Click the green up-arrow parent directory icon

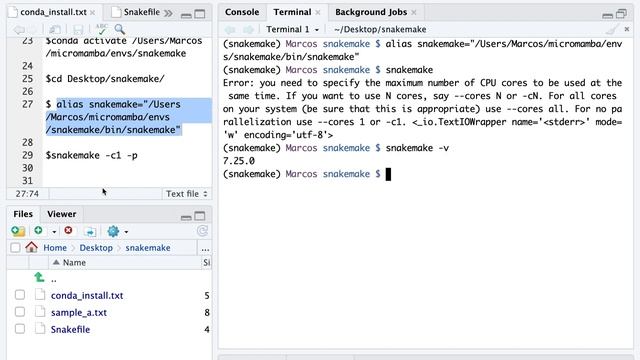39,278
